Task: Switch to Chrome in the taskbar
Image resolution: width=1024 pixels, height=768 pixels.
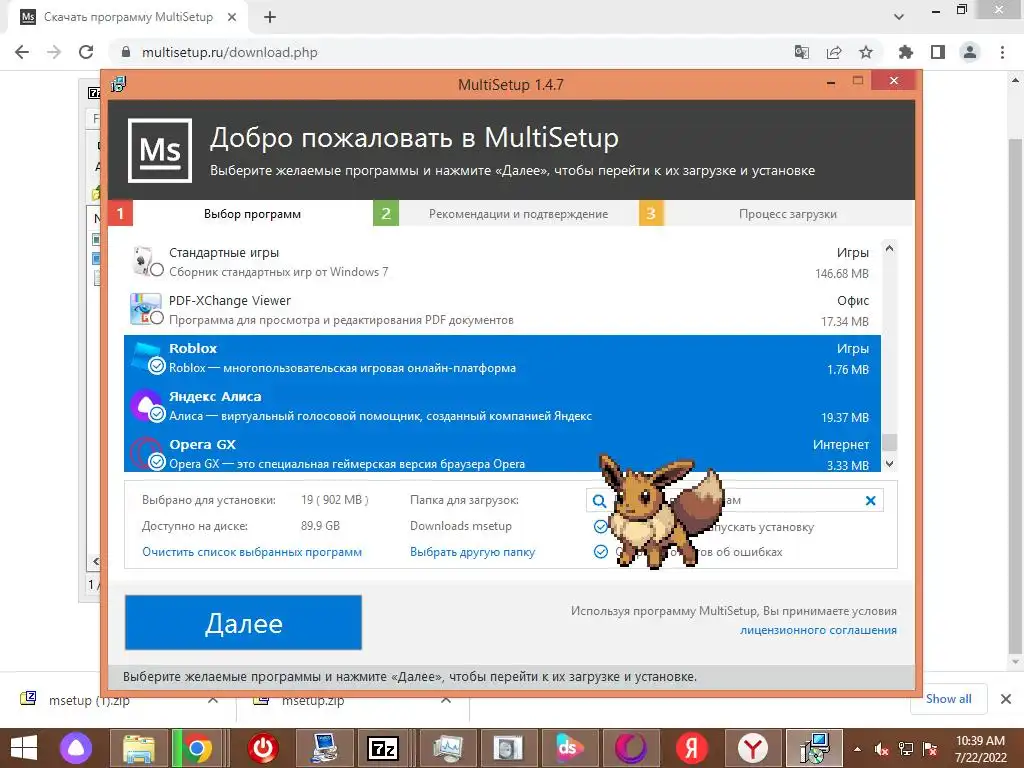Action: click(197, 748)
